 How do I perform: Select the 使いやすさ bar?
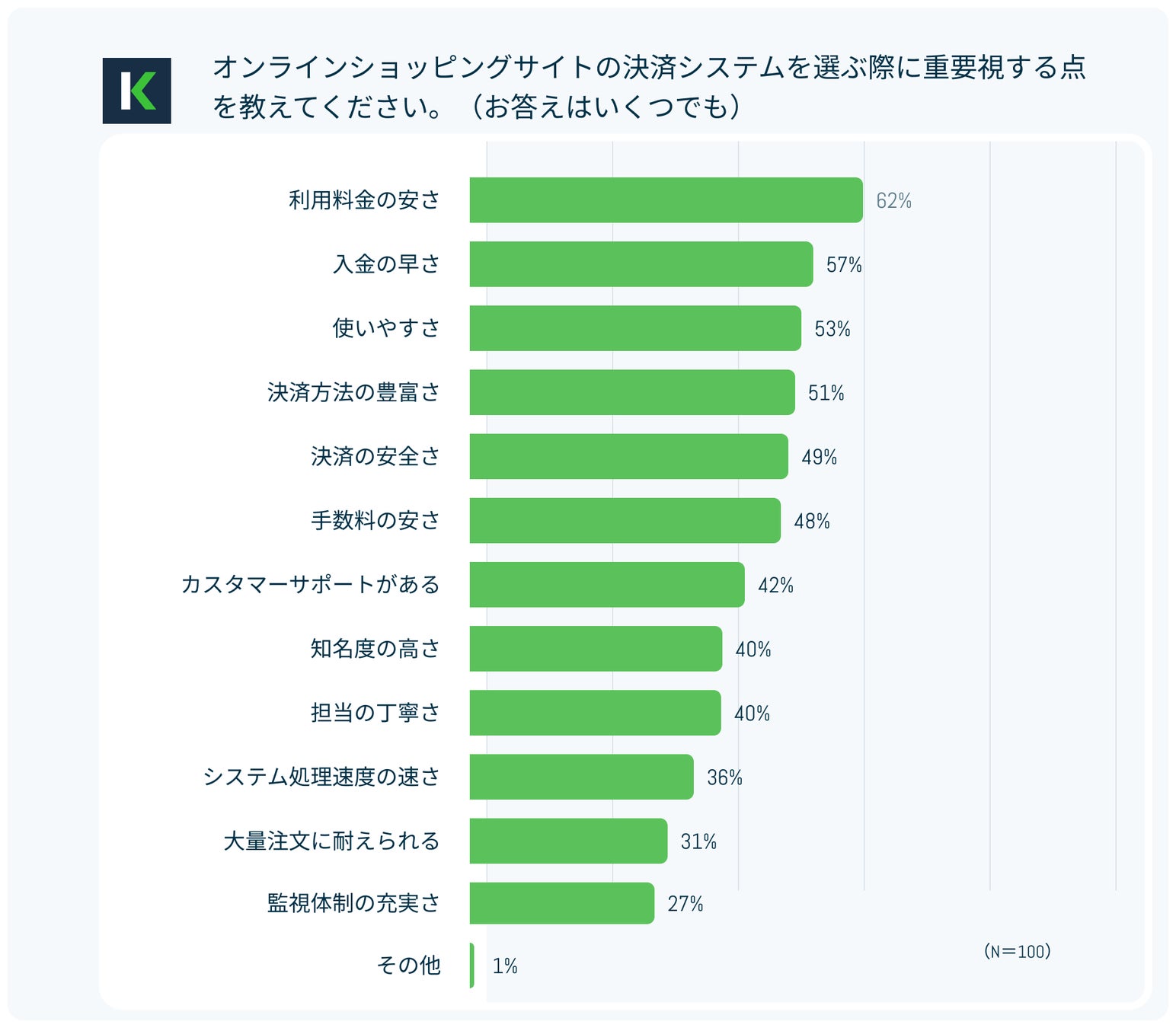635,328
